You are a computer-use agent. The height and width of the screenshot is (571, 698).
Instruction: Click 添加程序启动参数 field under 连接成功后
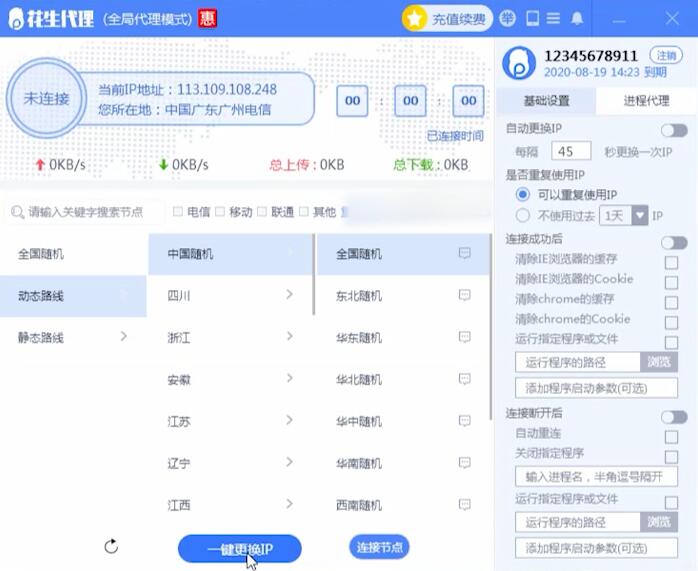pyautogui.click(x=597, y=388)
